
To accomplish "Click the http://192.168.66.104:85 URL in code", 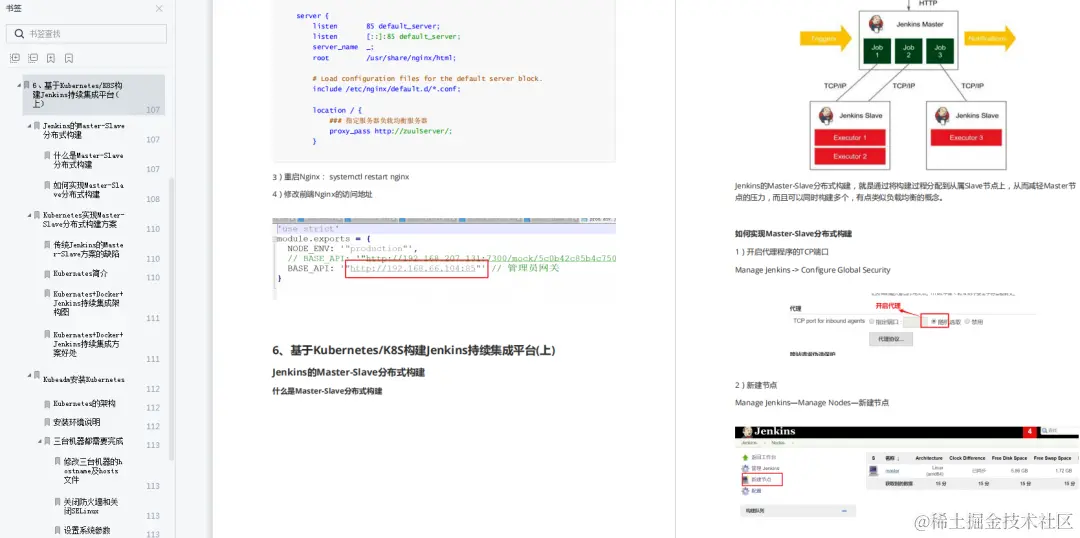I will (413, 269).
